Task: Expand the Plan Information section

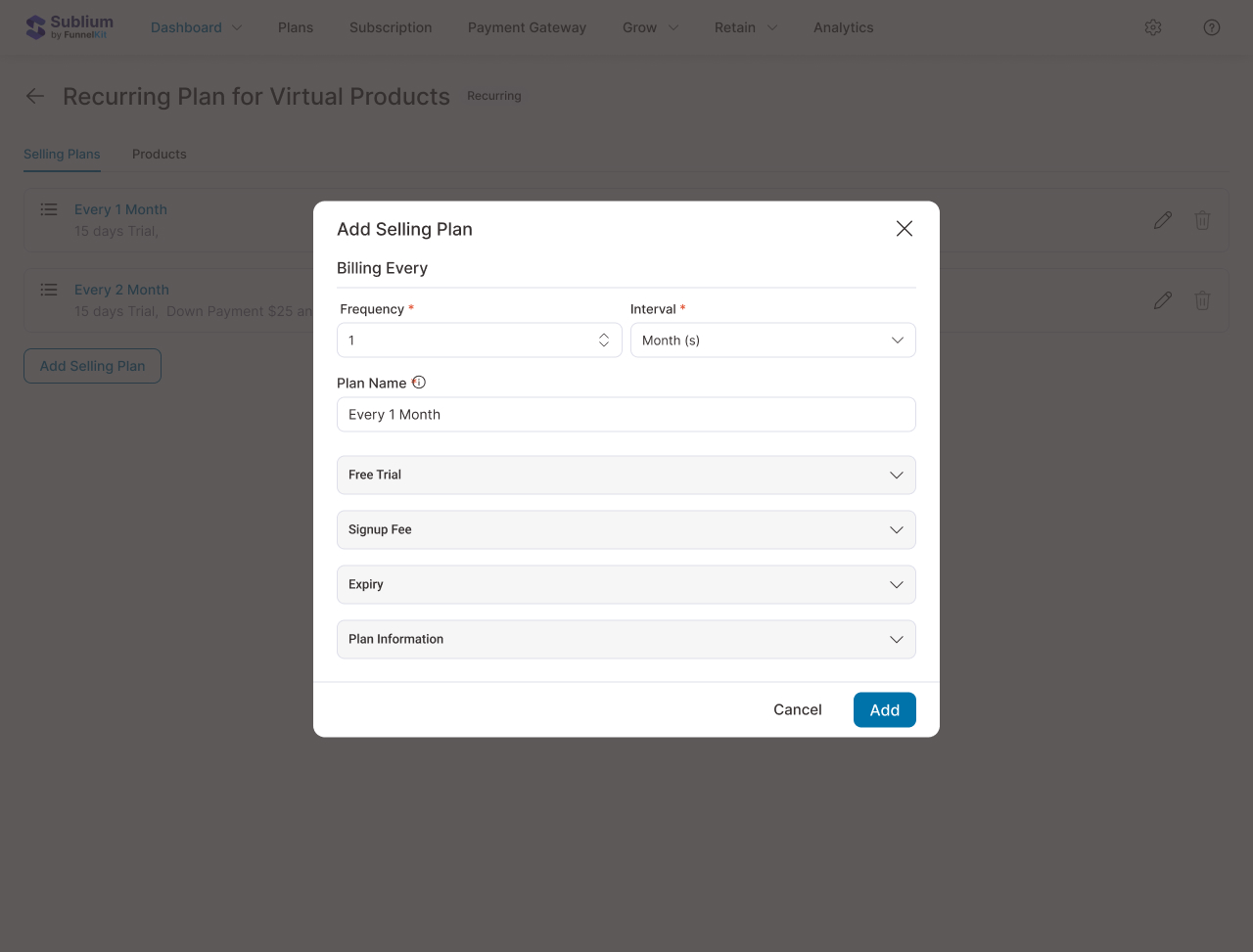Action: click(626, 639)
